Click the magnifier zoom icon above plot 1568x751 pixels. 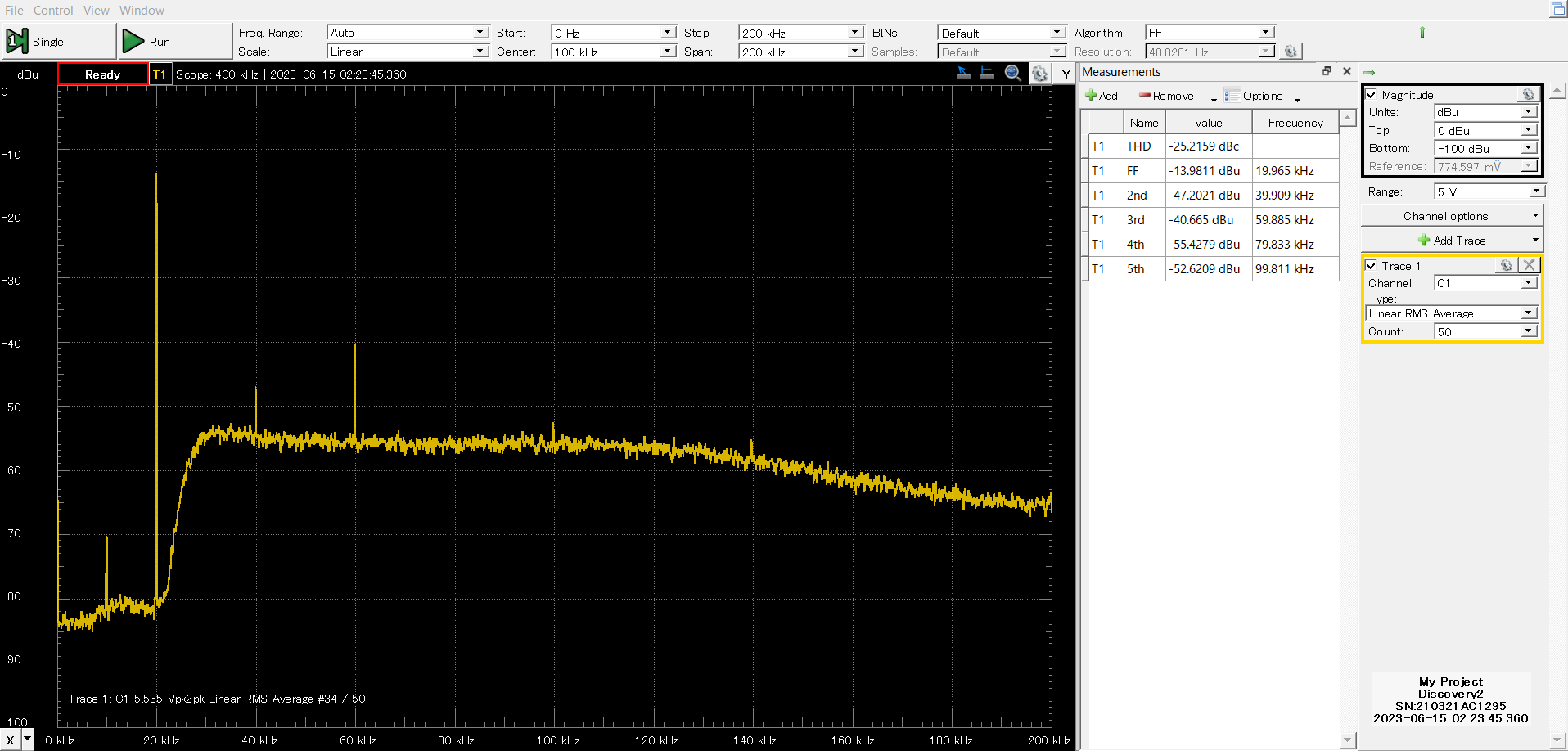[x=1013, y=73]
